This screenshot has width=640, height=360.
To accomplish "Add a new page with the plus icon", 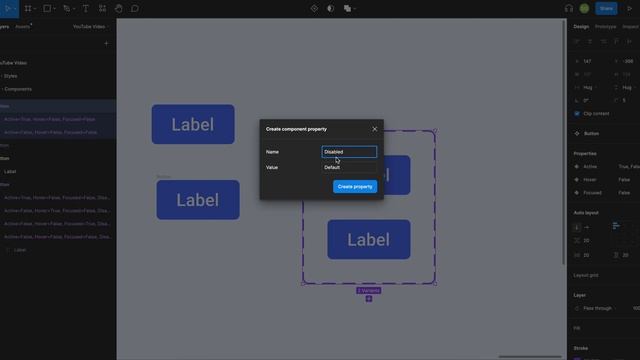I will point(106,43).
